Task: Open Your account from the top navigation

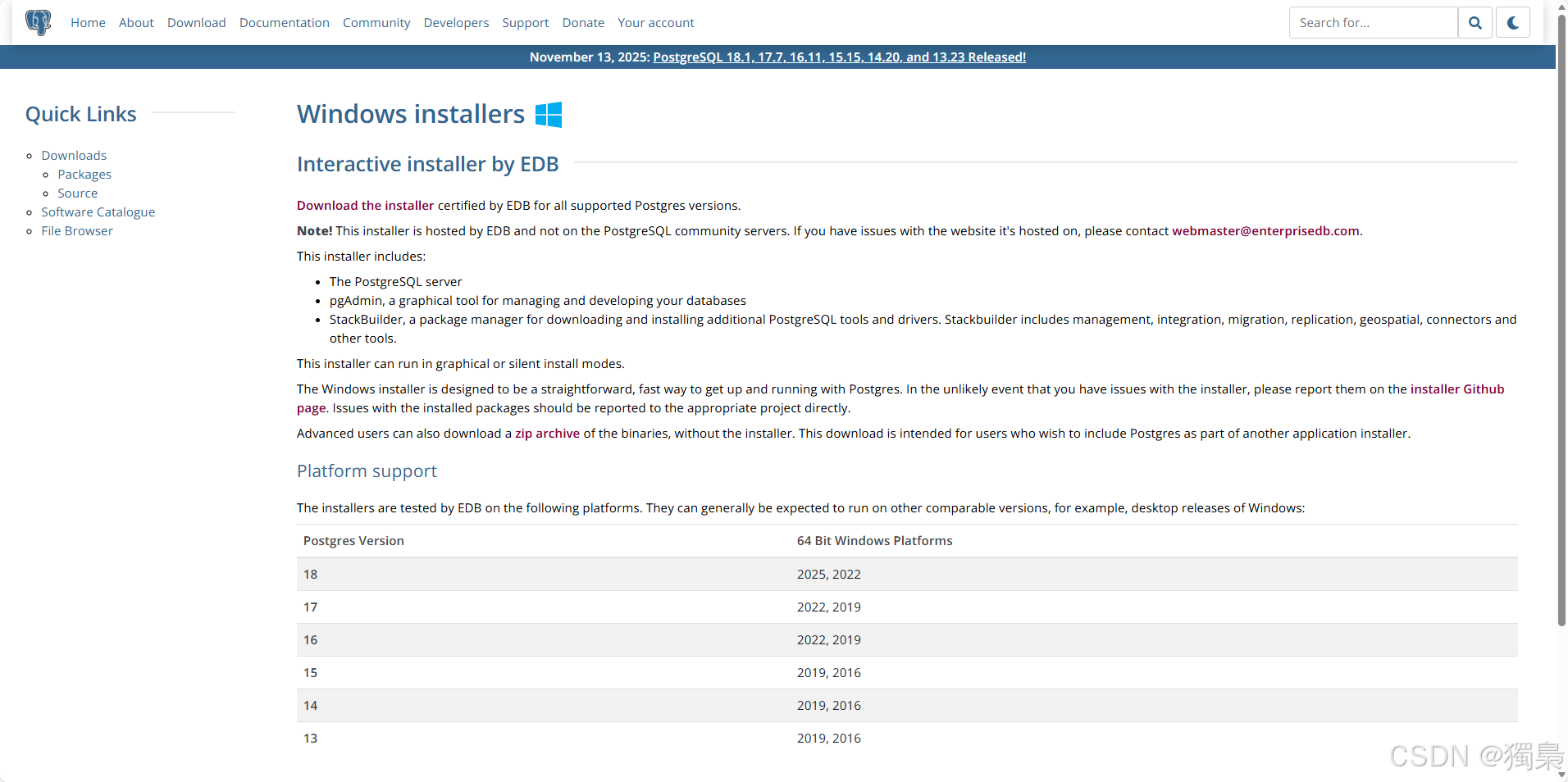Action: pos(656,22)
